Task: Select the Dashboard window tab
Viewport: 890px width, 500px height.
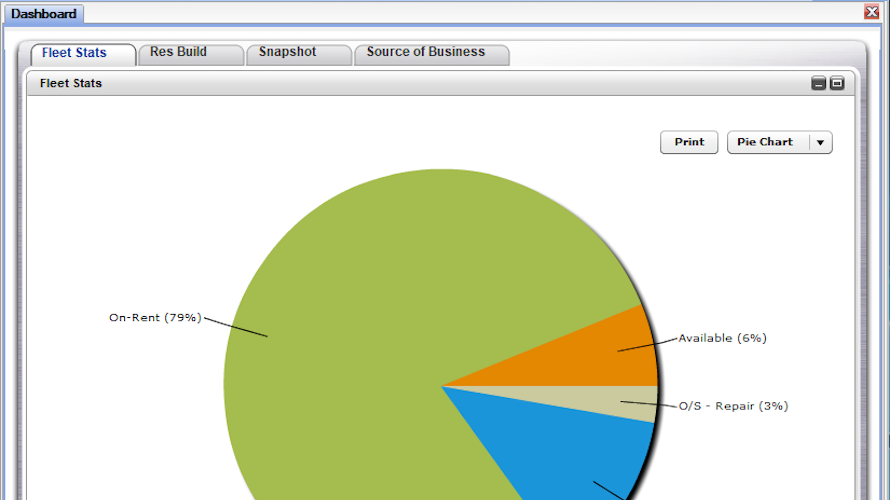Action: pyautogui.click(x=44, y=14)
